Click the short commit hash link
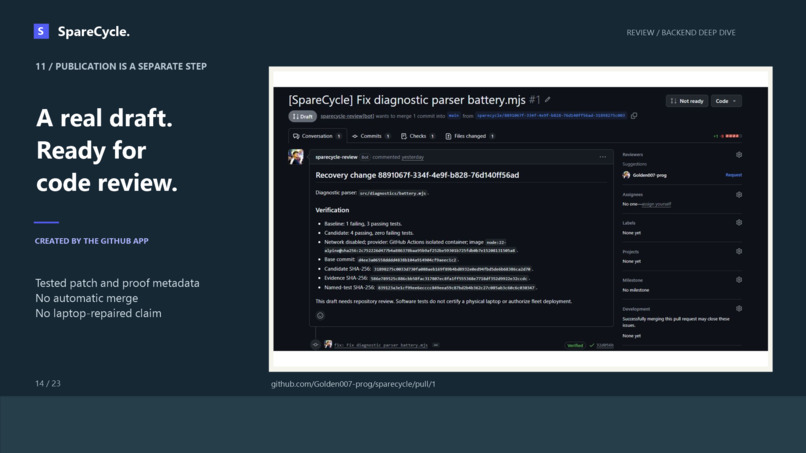This screenshot has height=453, width=806. pos(604,345)
